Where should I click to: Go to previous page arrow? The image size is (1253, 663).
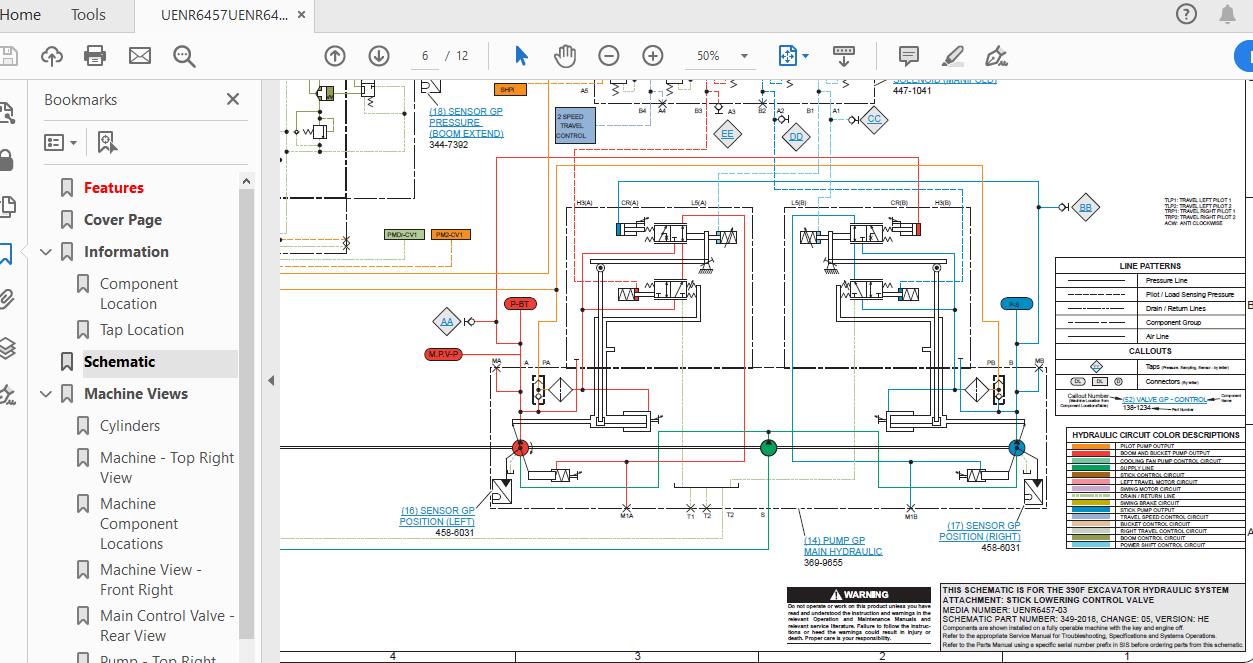335,56
